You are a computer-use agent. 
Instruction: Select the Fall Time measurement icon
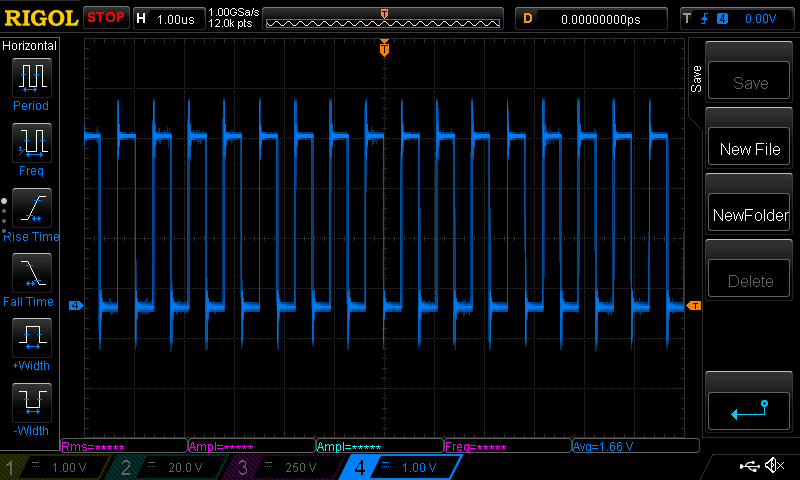32,272
